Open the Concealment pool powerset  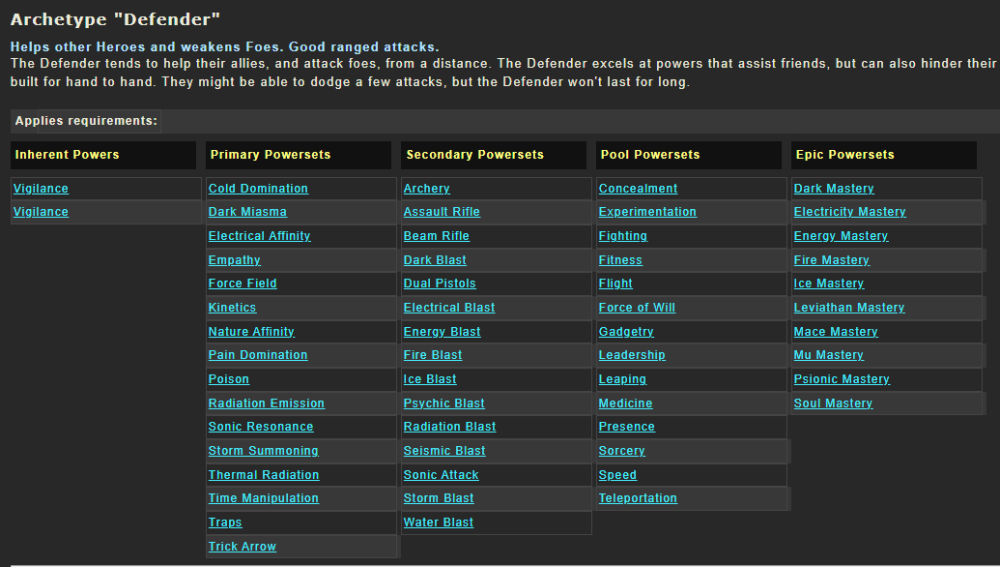638,189
